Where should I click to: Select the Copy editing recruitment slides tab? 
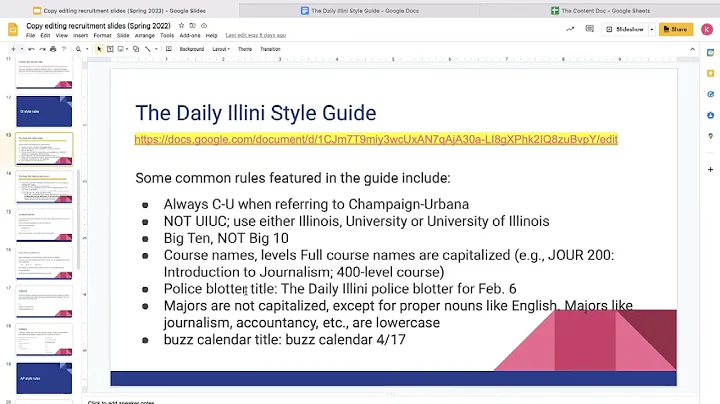(x=119, y=11)
